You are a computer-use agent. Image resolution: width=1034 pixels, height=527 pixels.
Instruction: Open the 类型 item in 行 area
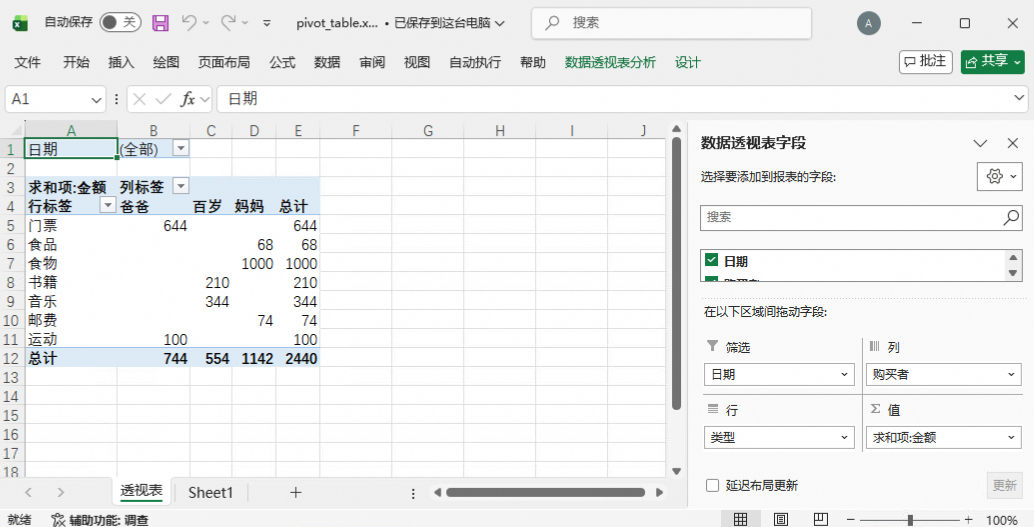[779, 437]
